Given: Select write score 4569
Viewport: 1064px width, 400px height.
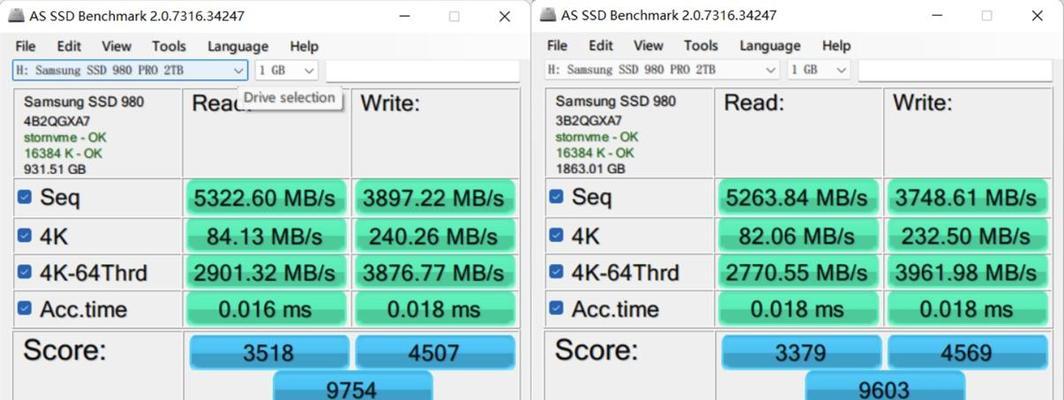Looking at the screenshot, I should pyautogui.click(x=968, y=352).
